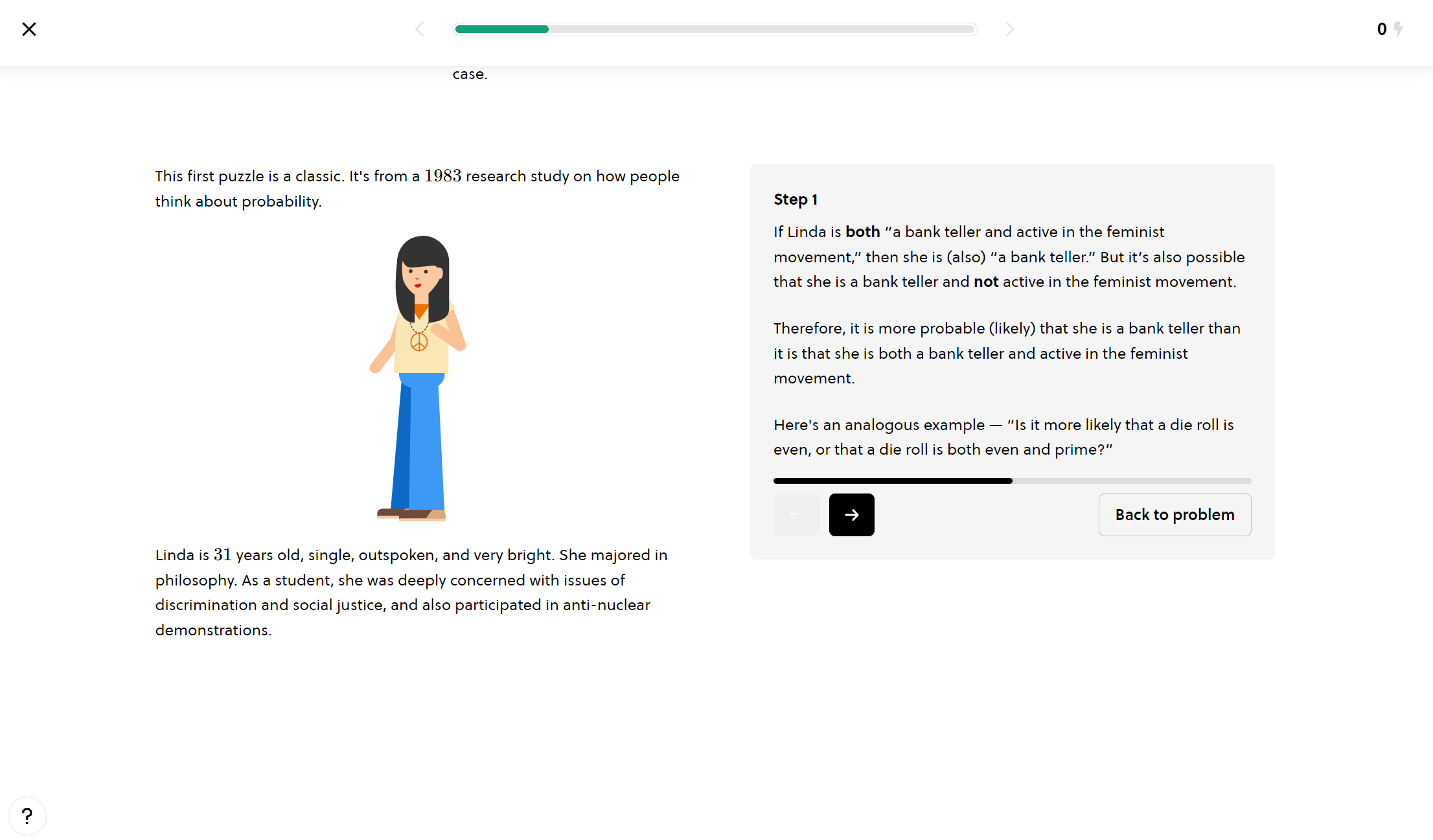Click the explanation step progress bar
The height and width of the screenshot is (840, 1433).
1012,481
